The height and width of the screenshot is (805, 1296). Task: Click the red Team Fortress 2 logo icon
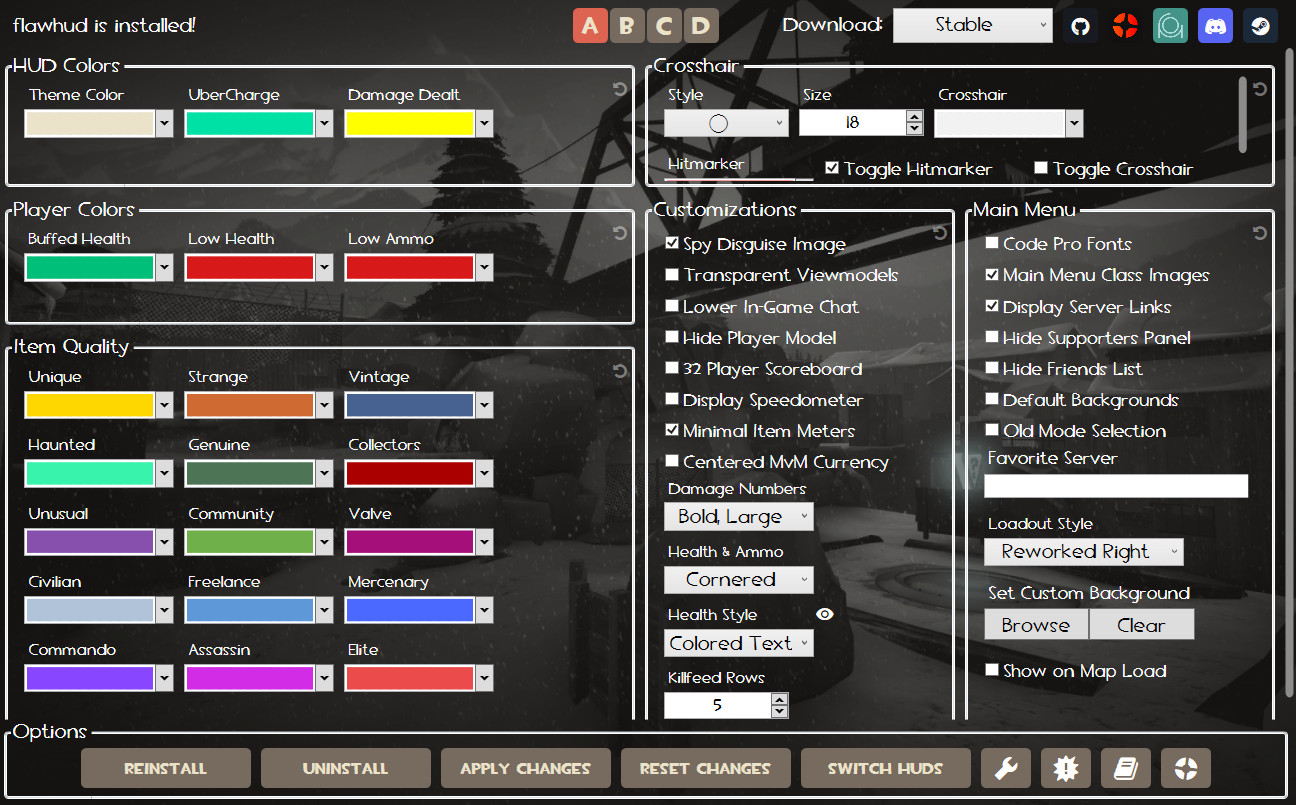(x=1125, y=25)
